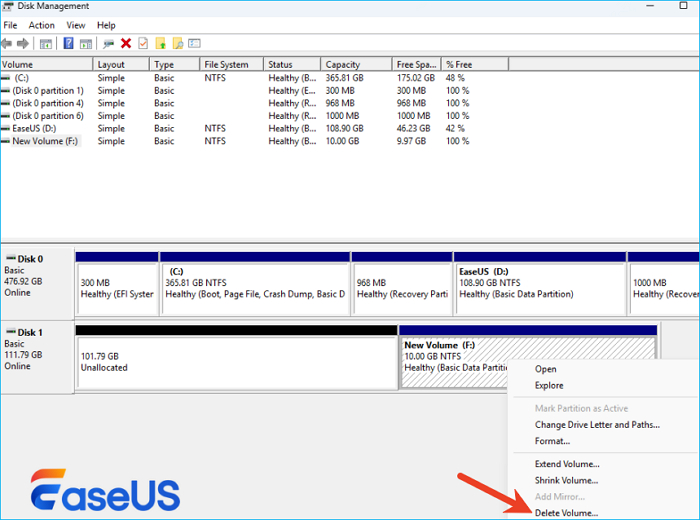Sort by the Free Space column header
700x520 pixels.
pos(417,64)
